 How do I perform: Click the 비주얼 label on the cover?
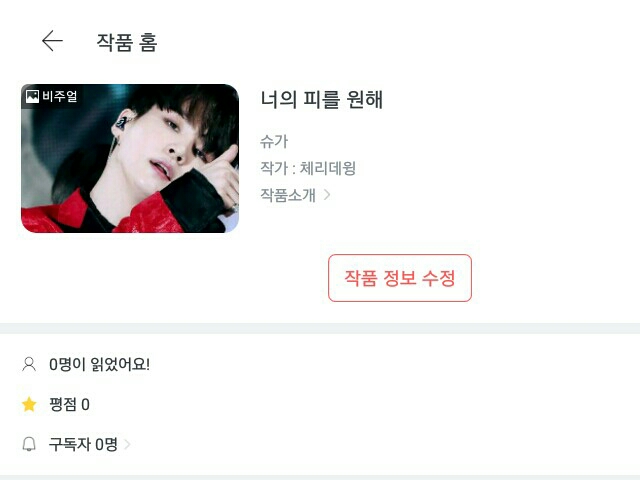[x=60, y=96]
